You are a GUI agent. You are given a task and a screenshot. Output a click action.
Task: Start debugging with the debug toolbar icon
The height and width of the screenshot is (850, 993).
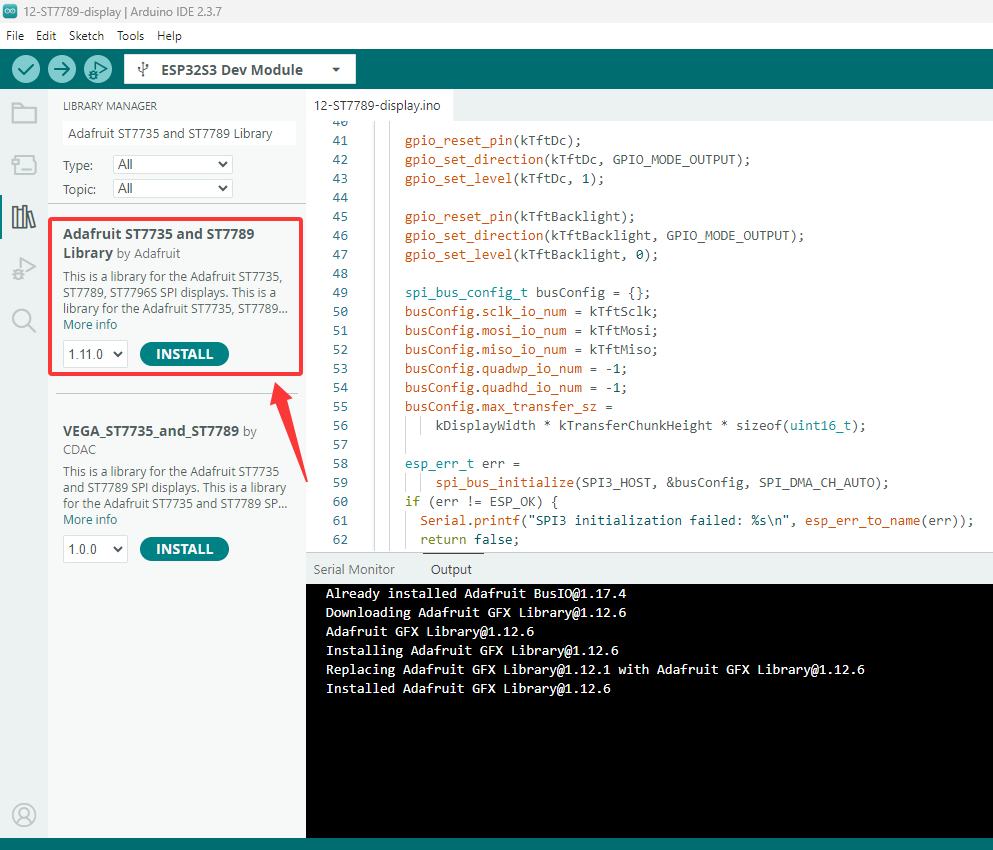(98, 69)
